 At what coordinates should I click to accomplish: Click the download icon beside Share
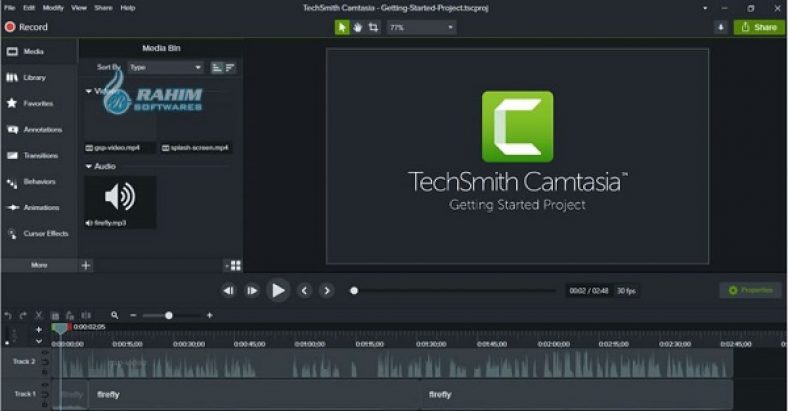(720, 27)
